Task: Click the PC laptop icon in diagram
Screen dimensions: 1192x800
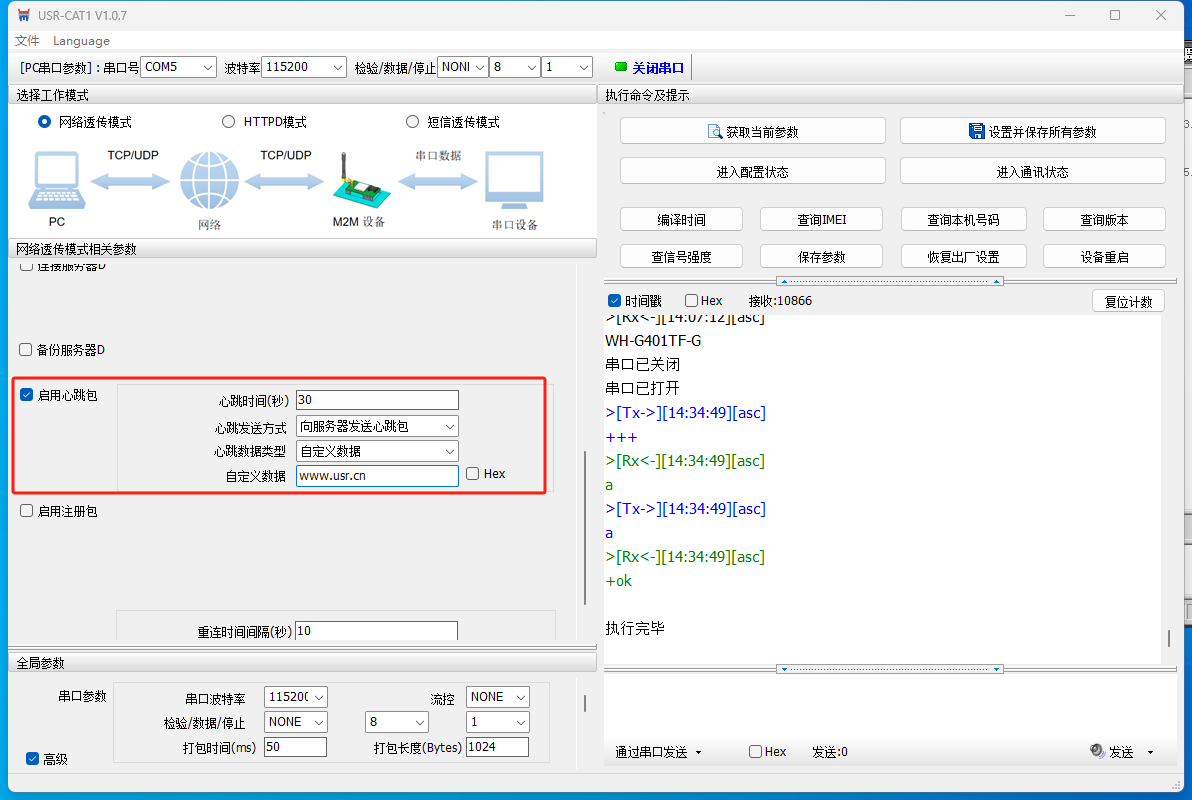Action: [x=57, y=182]
